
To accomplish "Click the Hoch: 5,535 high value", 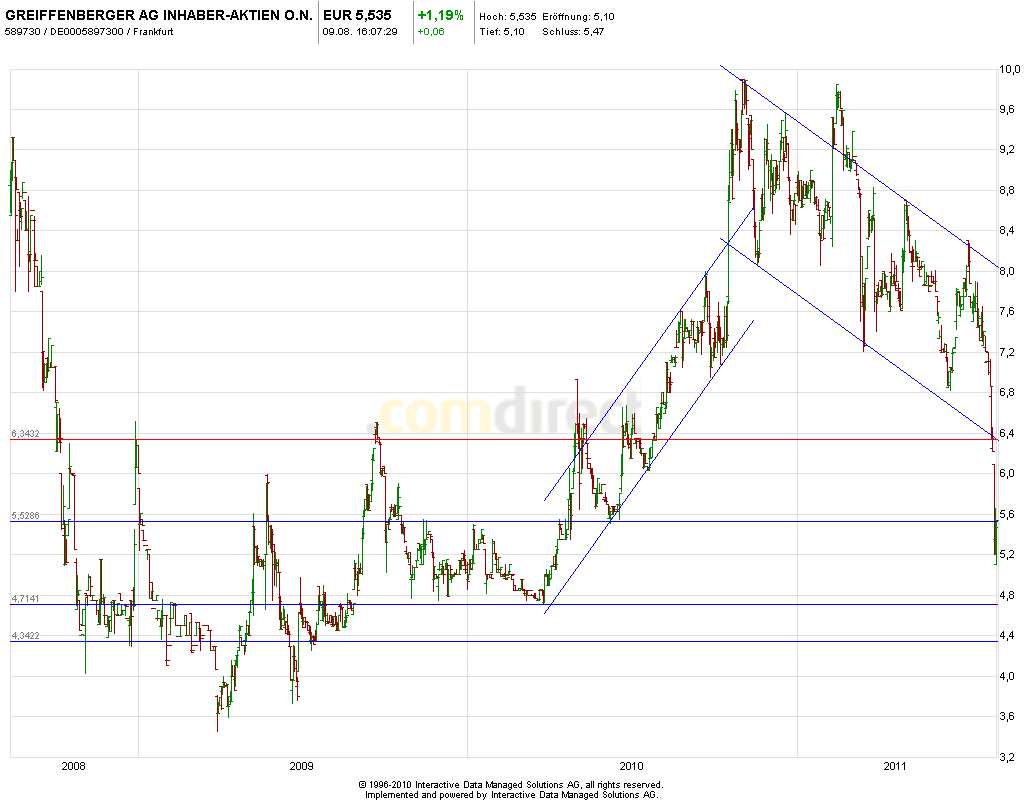I will pyautogui.click(x=507, y=17).
